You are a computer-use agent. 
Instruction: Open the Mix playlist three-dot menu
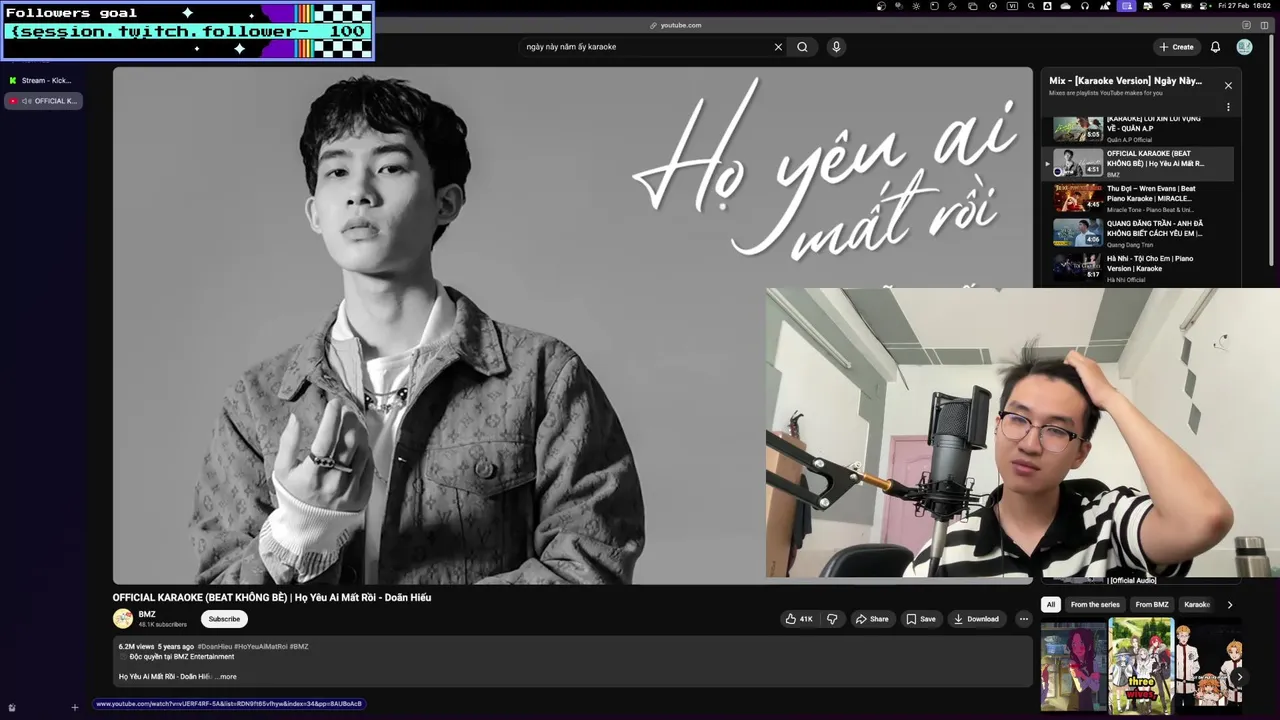[1228, 107]
